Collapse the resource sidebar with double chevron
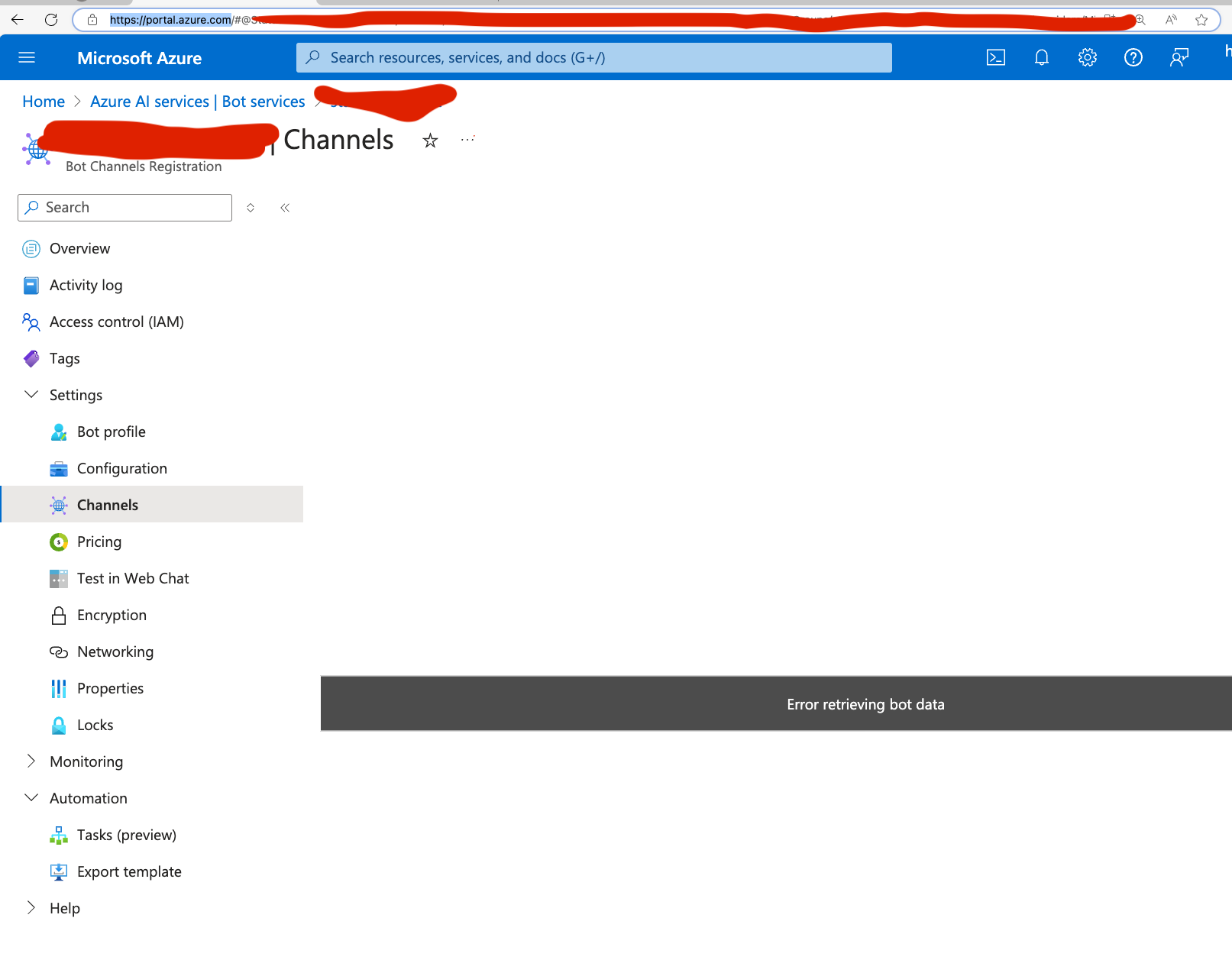This screenshot has height=960, width=1232. (x=285, y=207)
